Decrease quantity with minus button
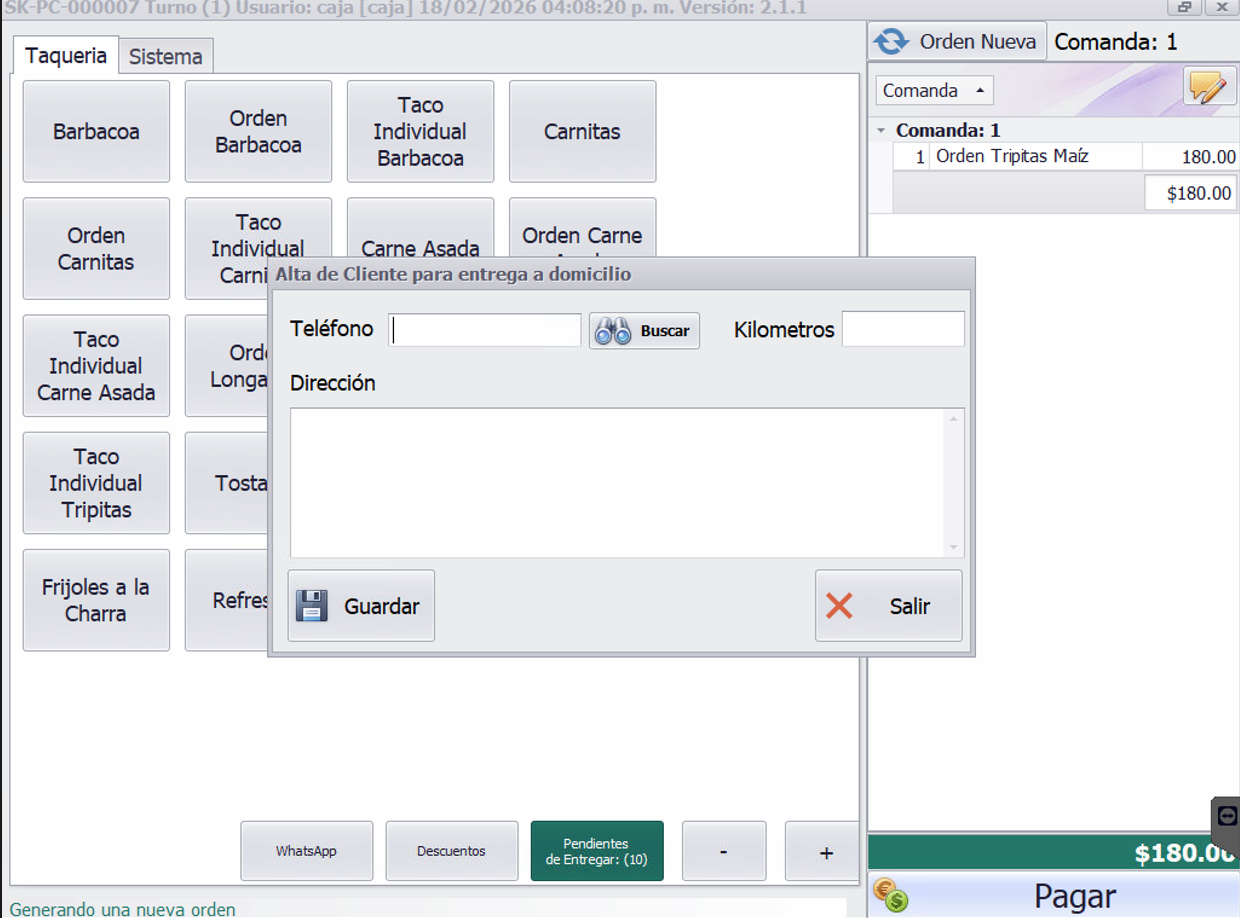 [x=723, y=851]
